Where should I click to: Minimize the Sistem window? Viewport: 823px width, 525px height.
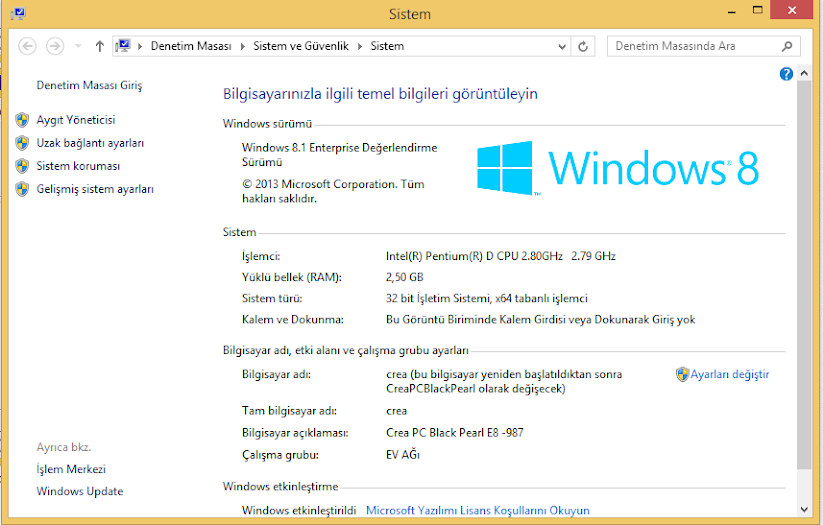point(733,10)
